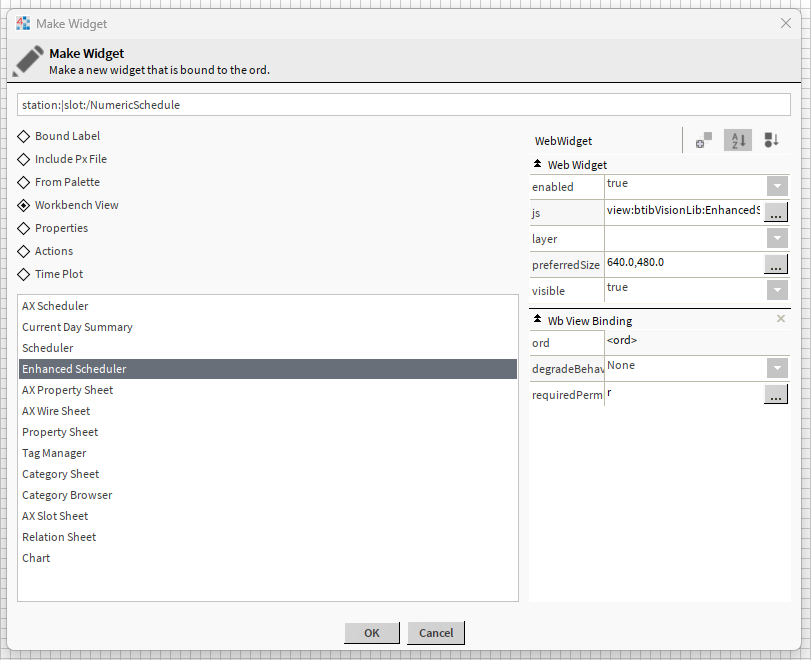Toggle alphabetical A-Z property sorting
This screenshot has height=660, width=811.
738,141
